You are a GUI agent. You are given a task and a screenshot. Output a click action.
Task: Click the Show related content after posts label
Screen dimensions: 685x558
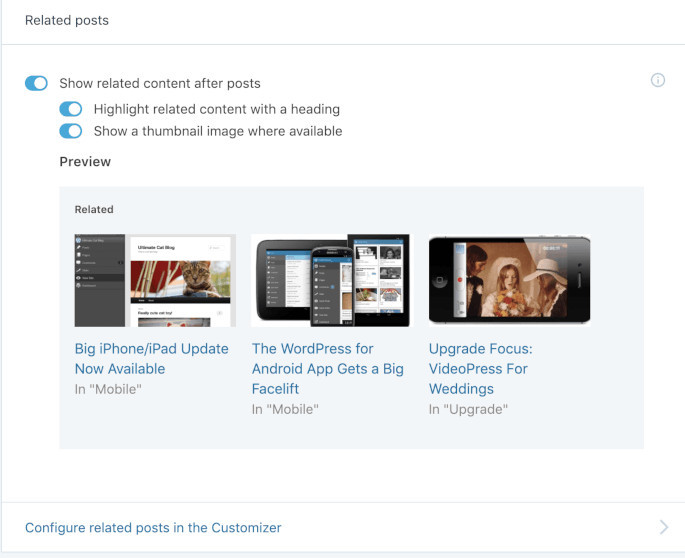click(x=160, y=84)
